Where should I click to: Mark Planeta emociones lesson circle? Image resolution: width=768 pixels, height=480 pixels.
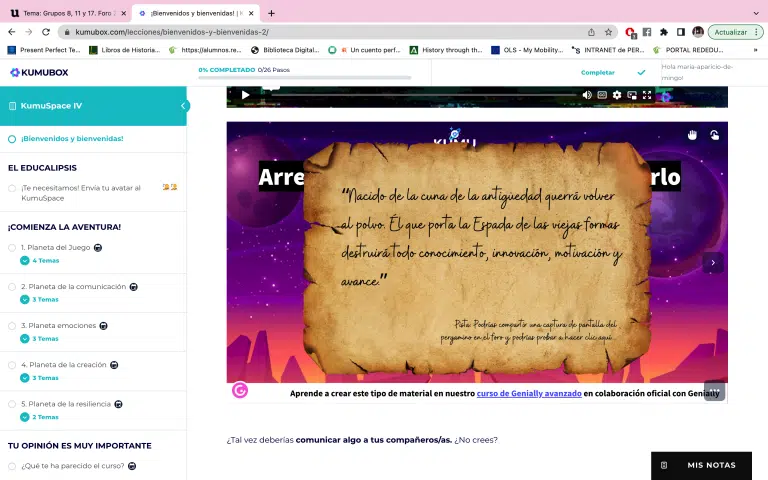point(12,326)
